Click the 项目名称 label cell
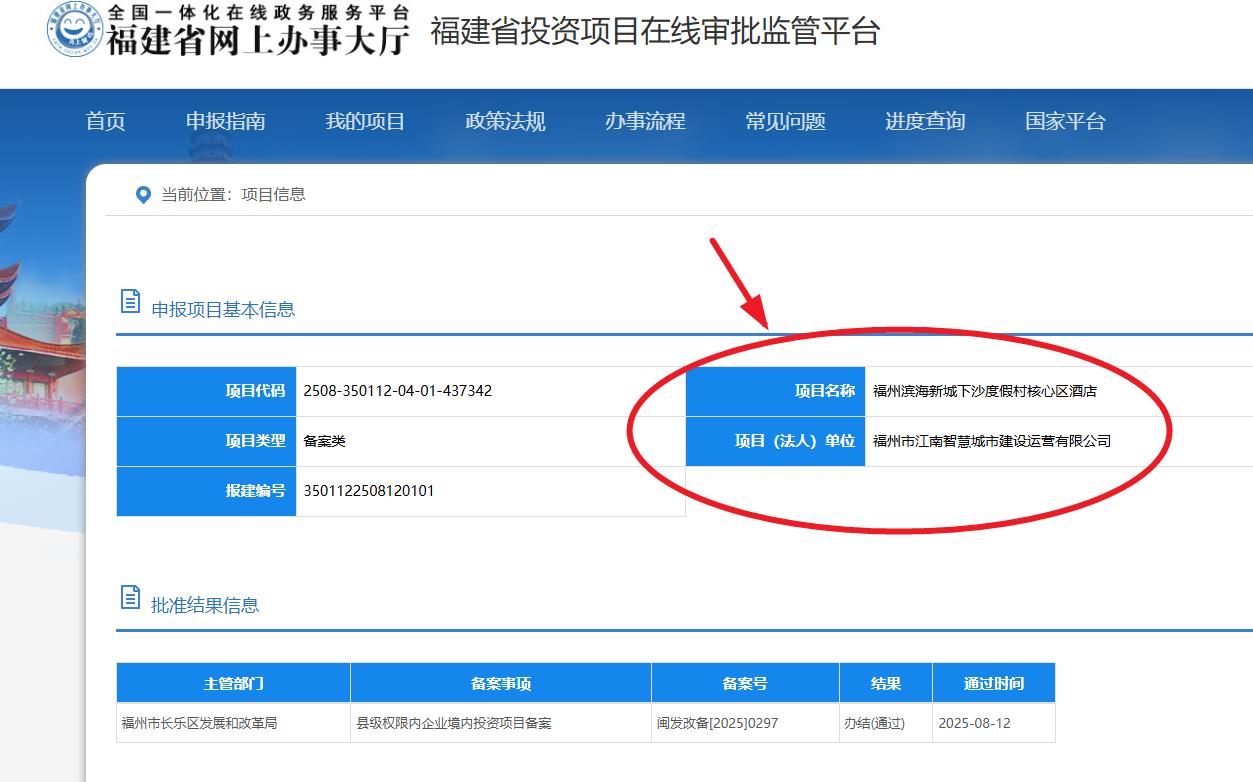This screenshot has width=1253, height=782. pyautogui.click(x=776, y=391)
